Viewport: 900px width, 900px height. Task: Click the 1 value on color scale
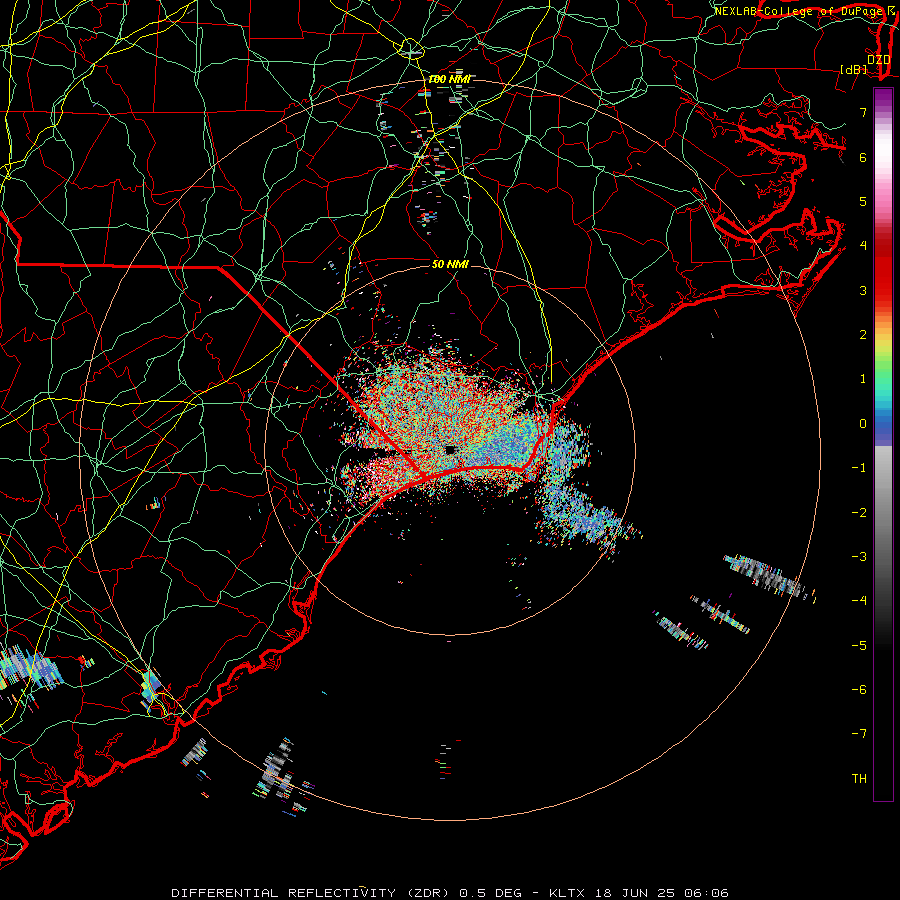(863, 379)
